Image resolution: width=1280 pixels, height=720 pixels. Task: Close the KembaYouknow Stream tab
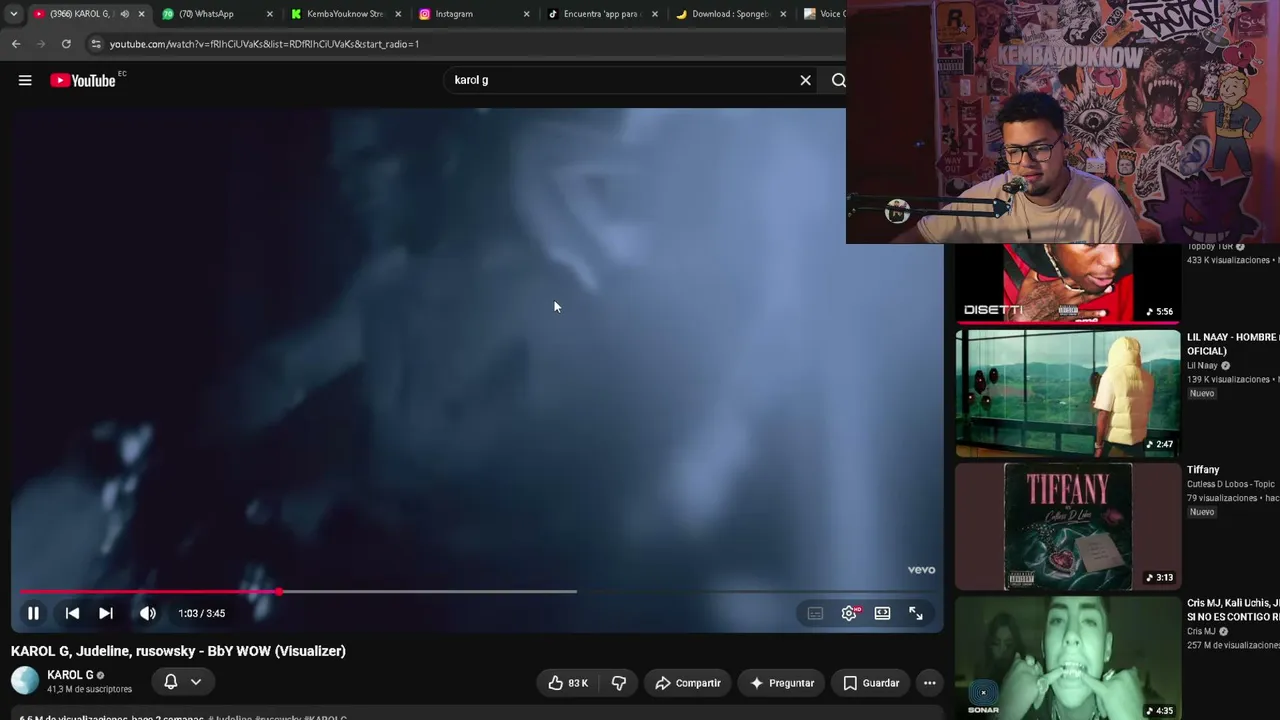click(x=398, y=14)
